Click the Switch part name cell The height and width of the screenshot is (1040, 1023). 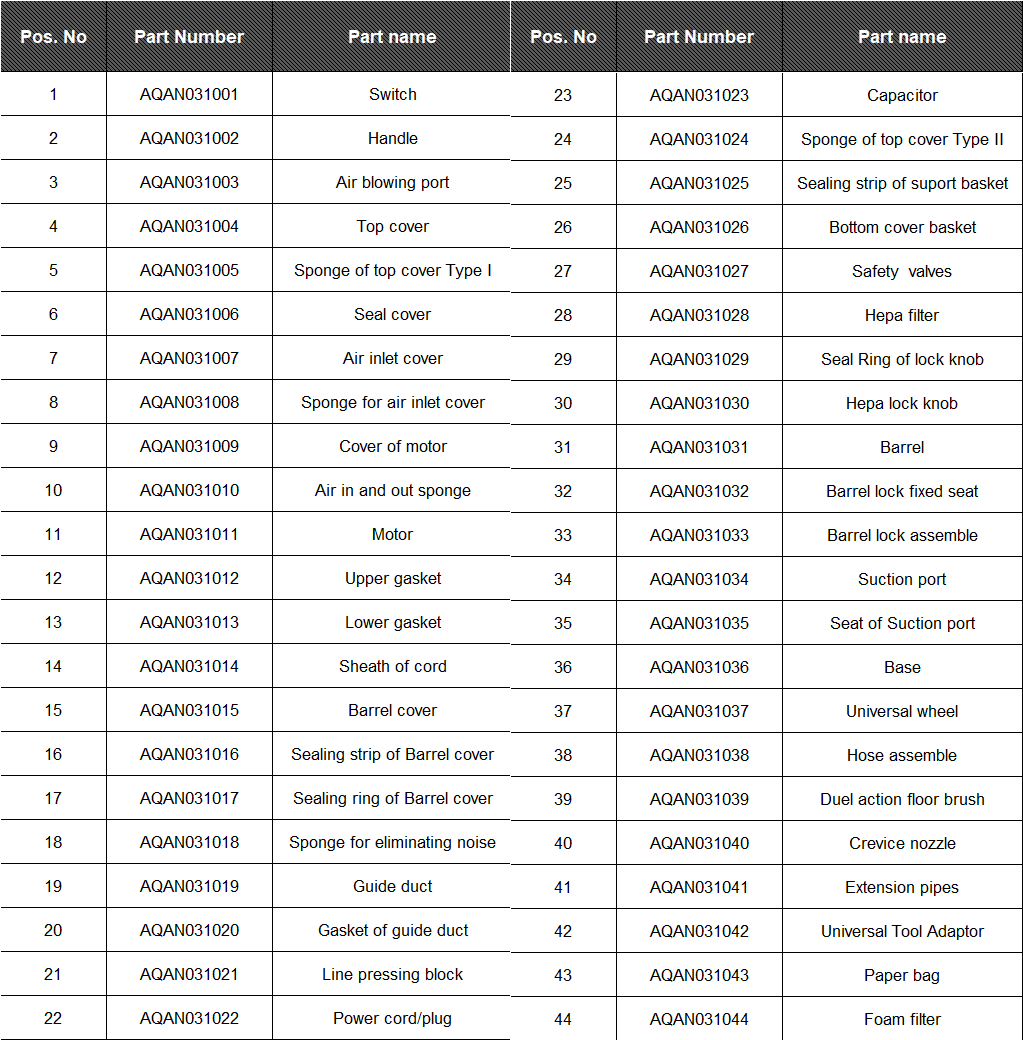tap(392, 94)
